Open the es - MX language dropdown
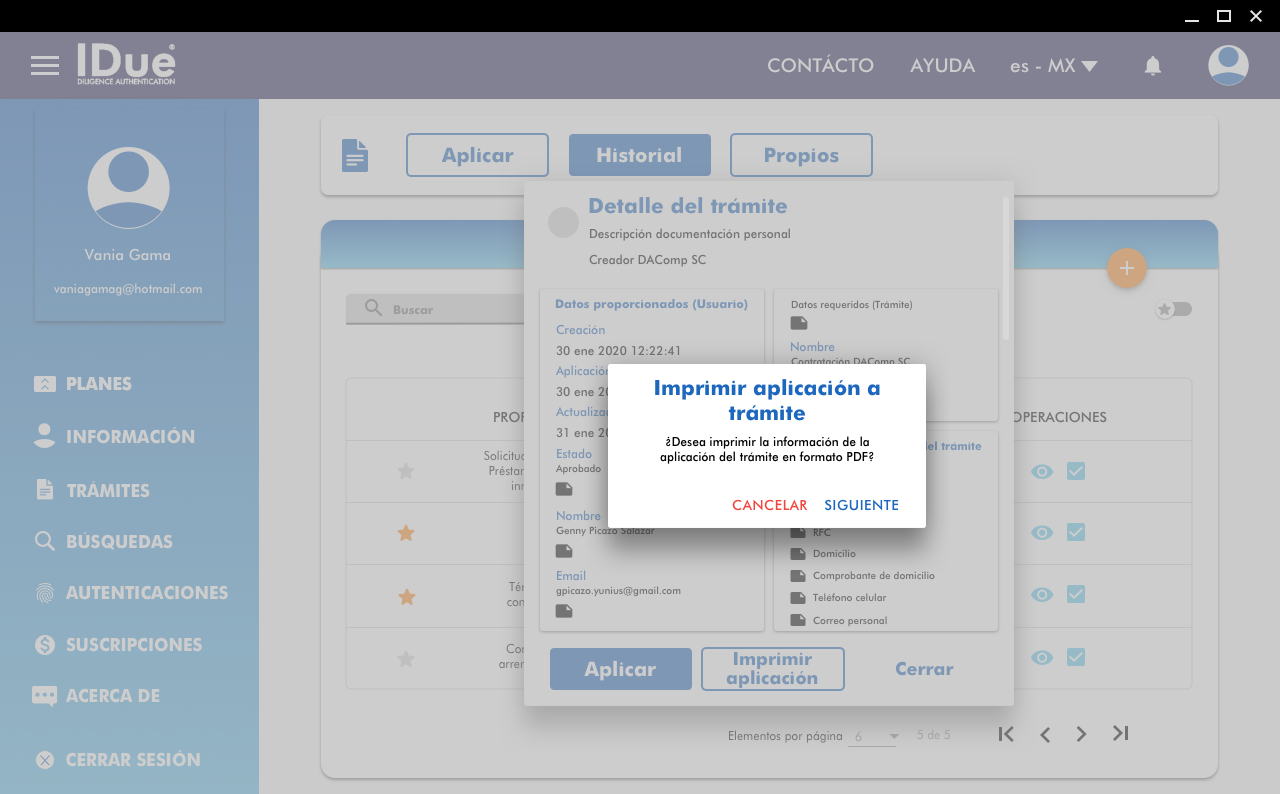The height and width of the screenshot is (794, 1280). pyautogui.click(x=1053, y=66)
